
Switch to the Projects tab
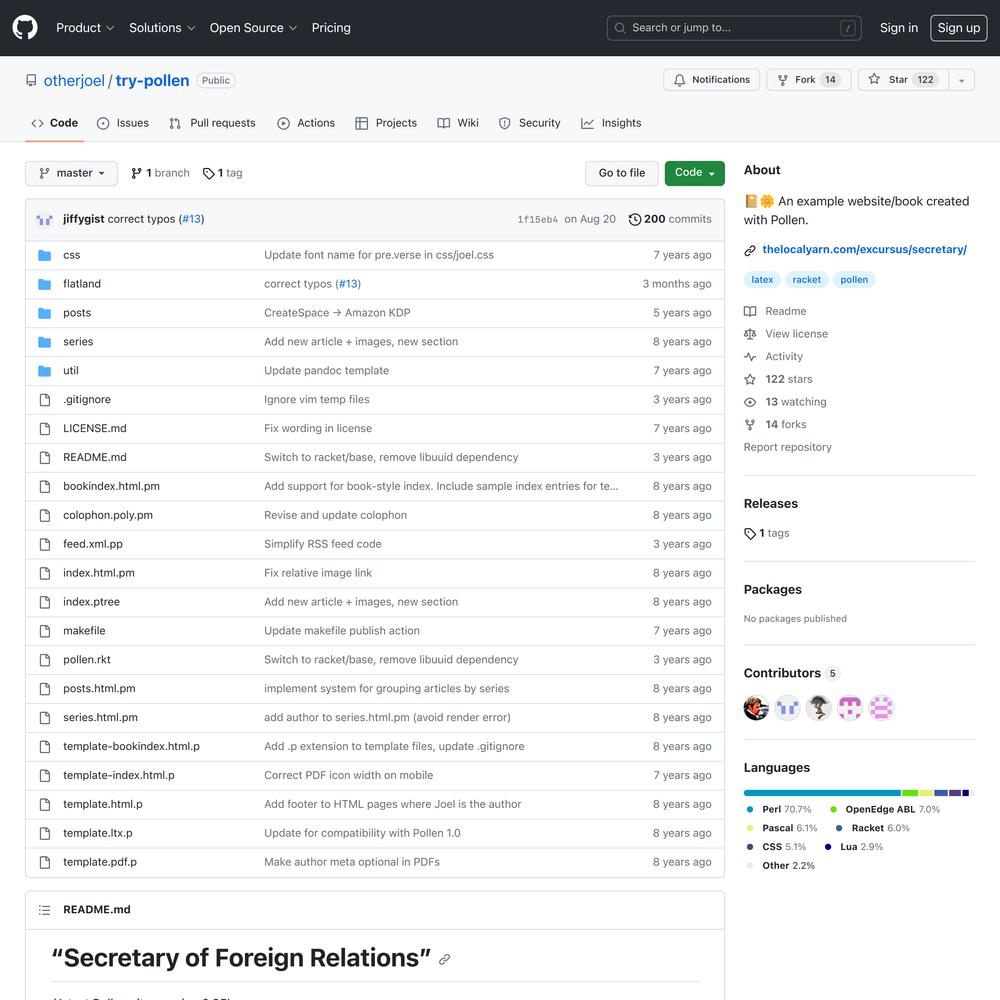[x=386, y=123]
